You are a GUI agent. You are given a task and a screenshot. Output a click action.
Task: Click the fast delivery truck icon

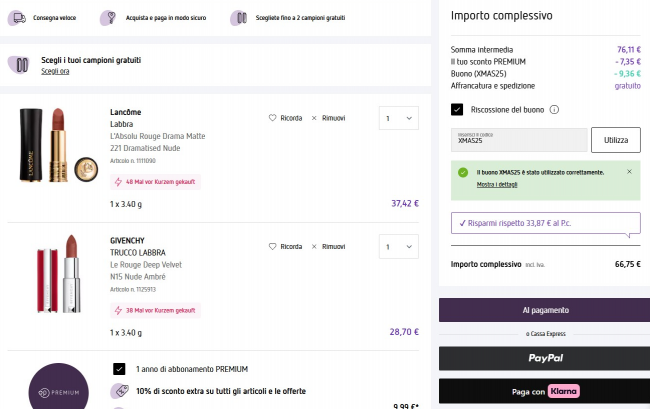17,18
